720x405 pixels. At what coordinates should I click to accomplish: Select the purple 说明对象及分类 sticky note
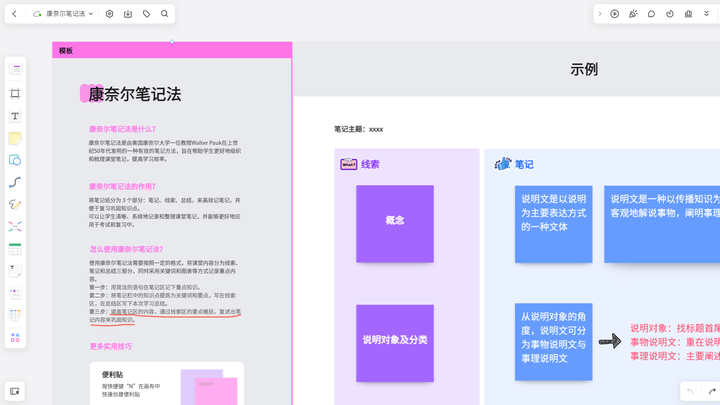pyautogui.click(x=395, y=343)
